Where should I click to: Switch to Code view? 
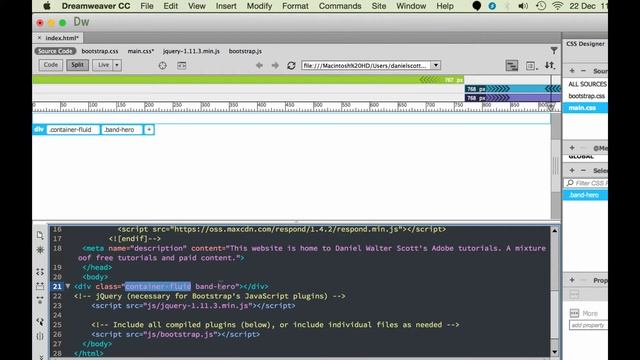pyautogui.click(x=51, y=65)
